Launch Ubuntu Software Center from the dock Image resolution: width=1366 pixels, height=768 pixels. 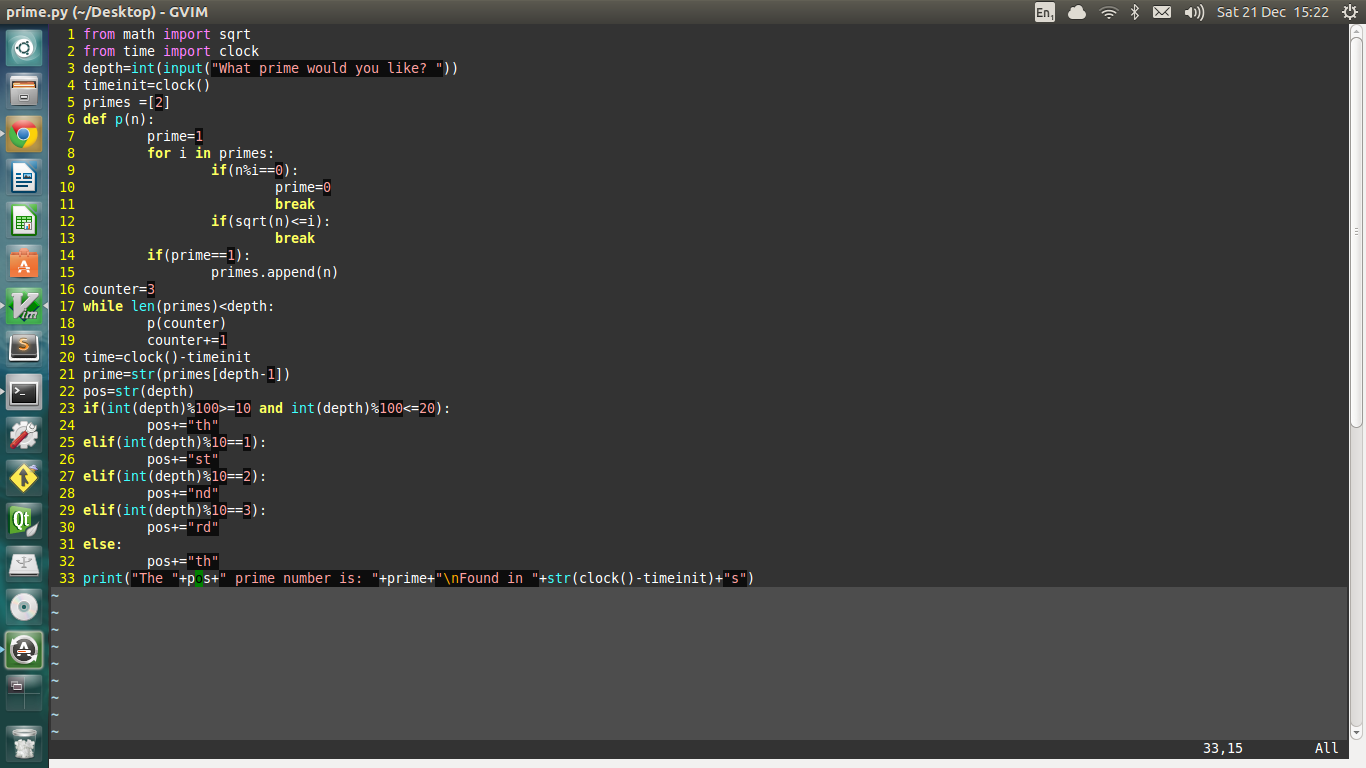point(24,265)
